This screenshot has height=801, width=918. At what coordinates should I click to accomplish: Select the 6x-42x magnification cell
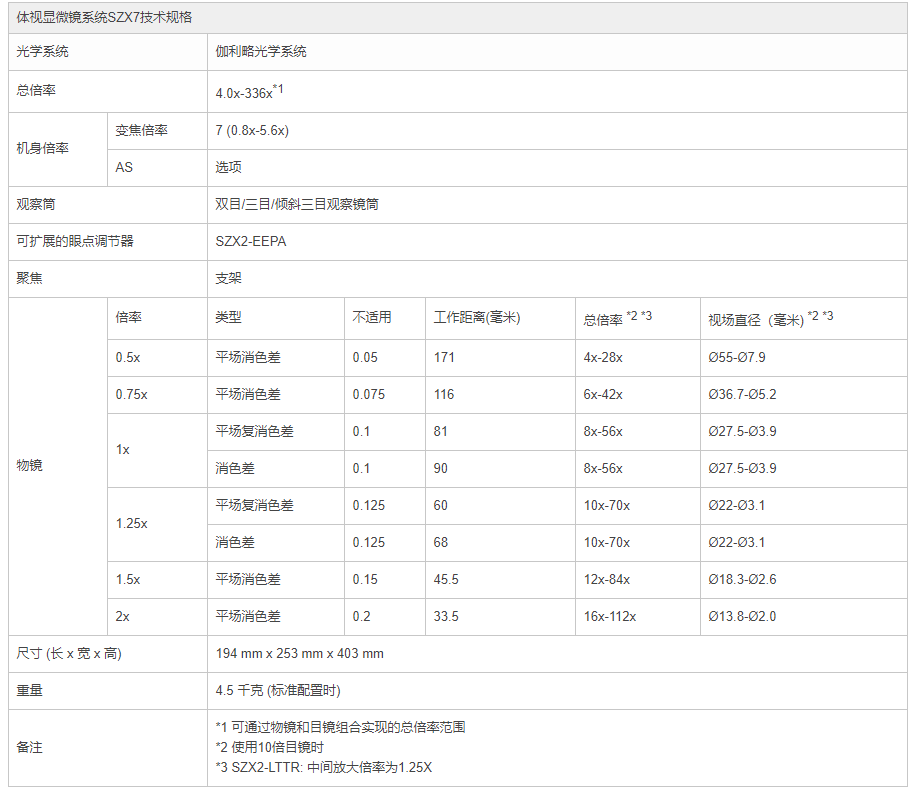pos(603,395)
